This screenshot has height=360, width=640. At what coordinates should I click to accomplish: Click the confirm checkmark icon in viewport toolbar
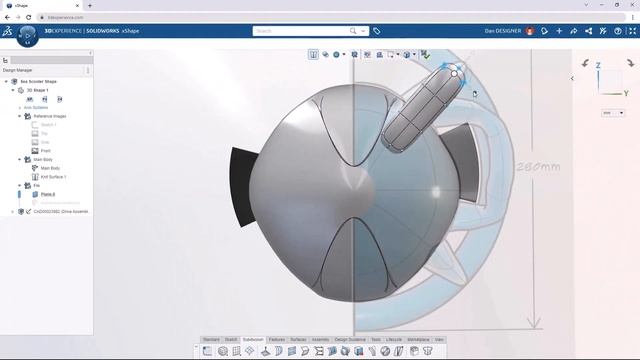point(425,54)
